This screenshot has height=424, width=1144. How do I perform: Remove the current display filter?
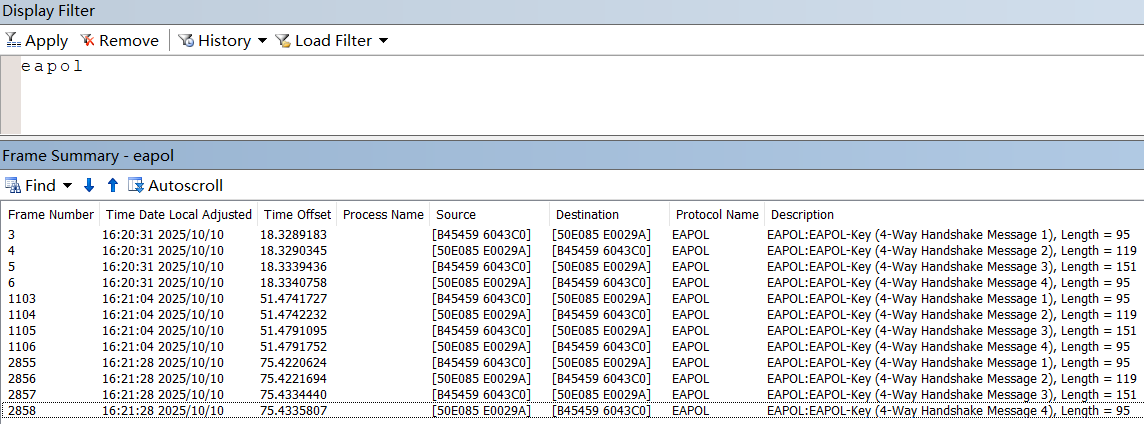[x=119, y=41]
